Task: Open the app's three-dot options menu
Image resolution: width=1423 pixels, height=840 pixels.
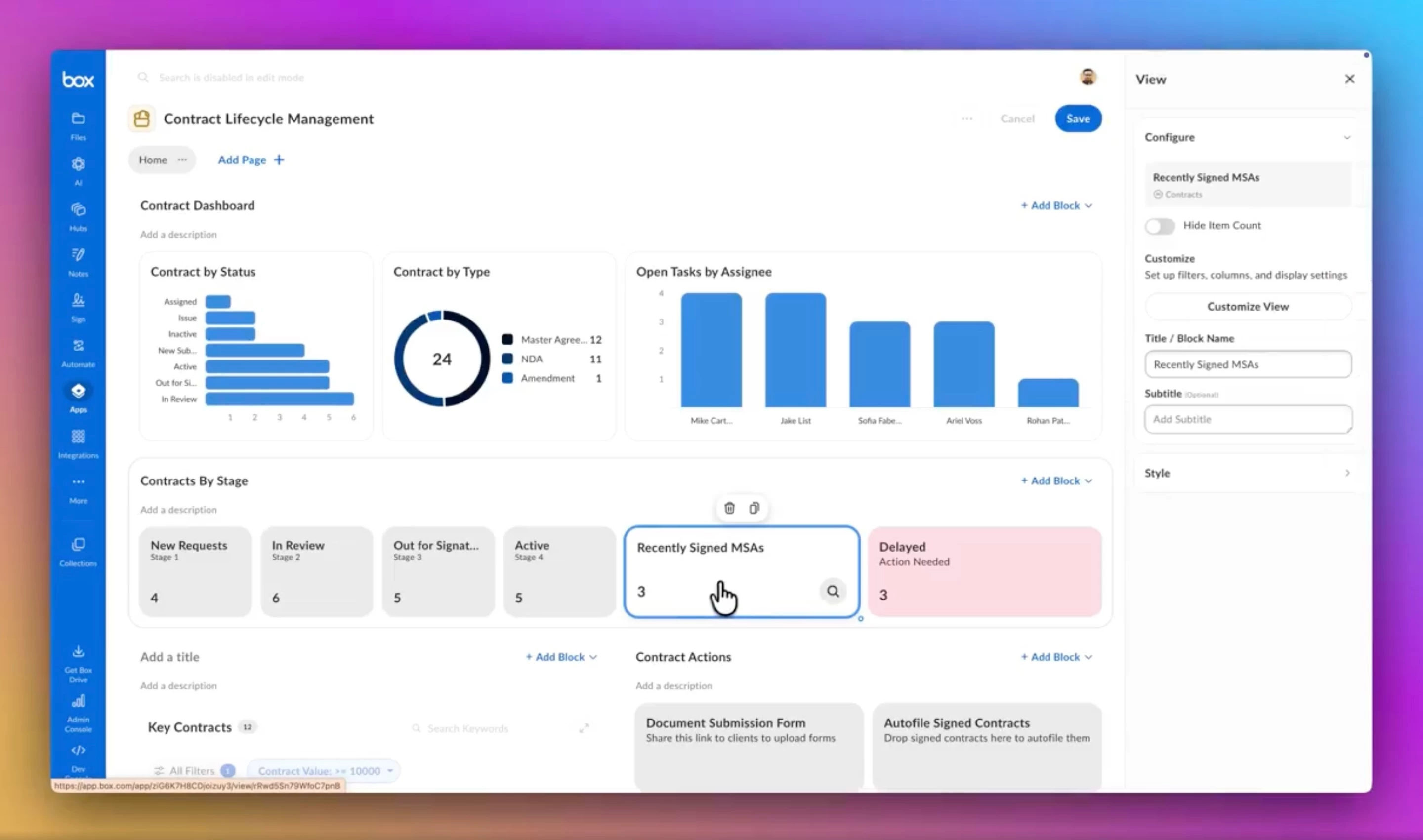Action: 966,119
